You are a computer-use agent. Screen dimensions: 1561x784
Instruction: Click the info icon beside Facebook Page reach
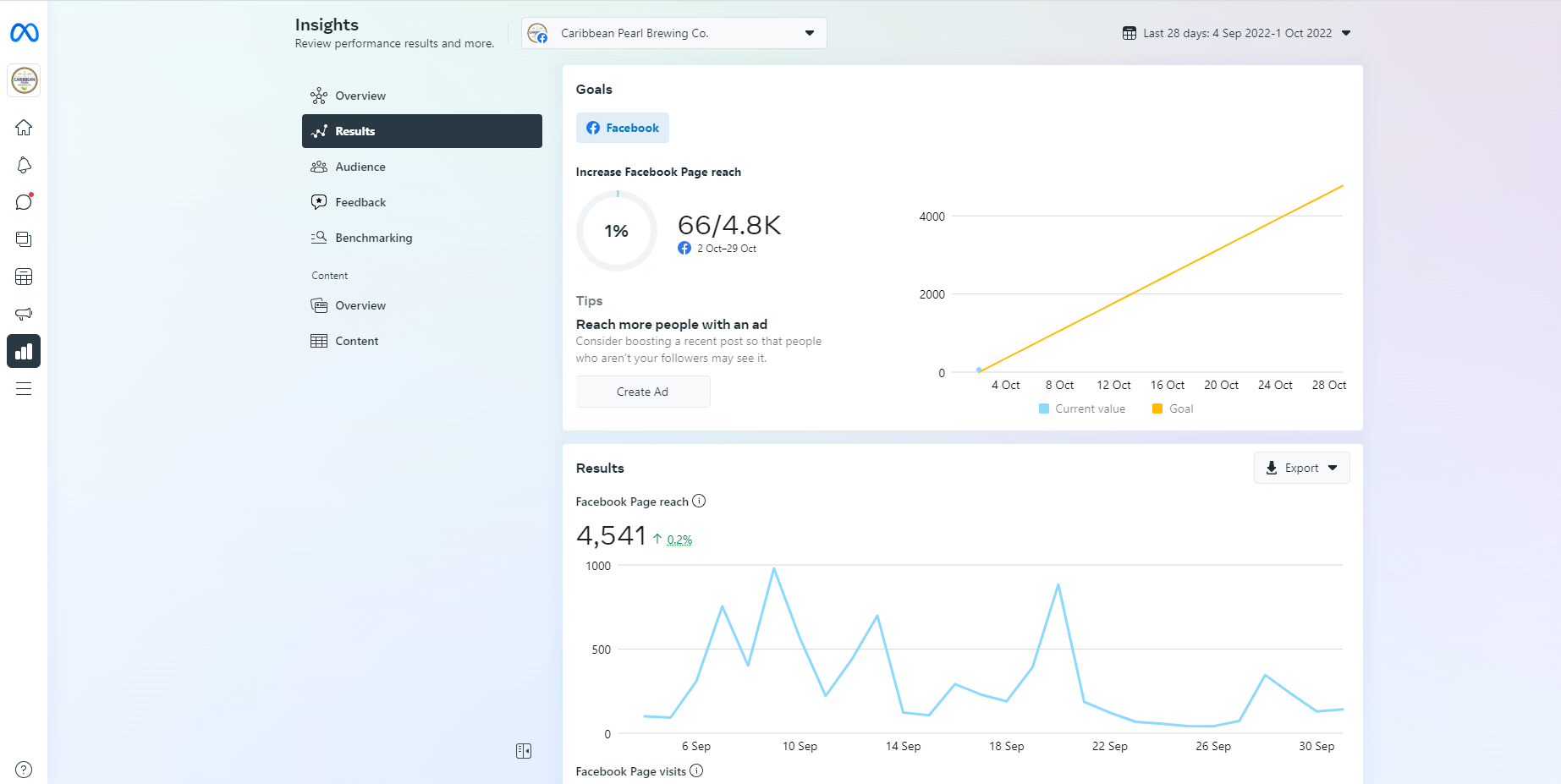pyautogui.click(x=699, y=501)
